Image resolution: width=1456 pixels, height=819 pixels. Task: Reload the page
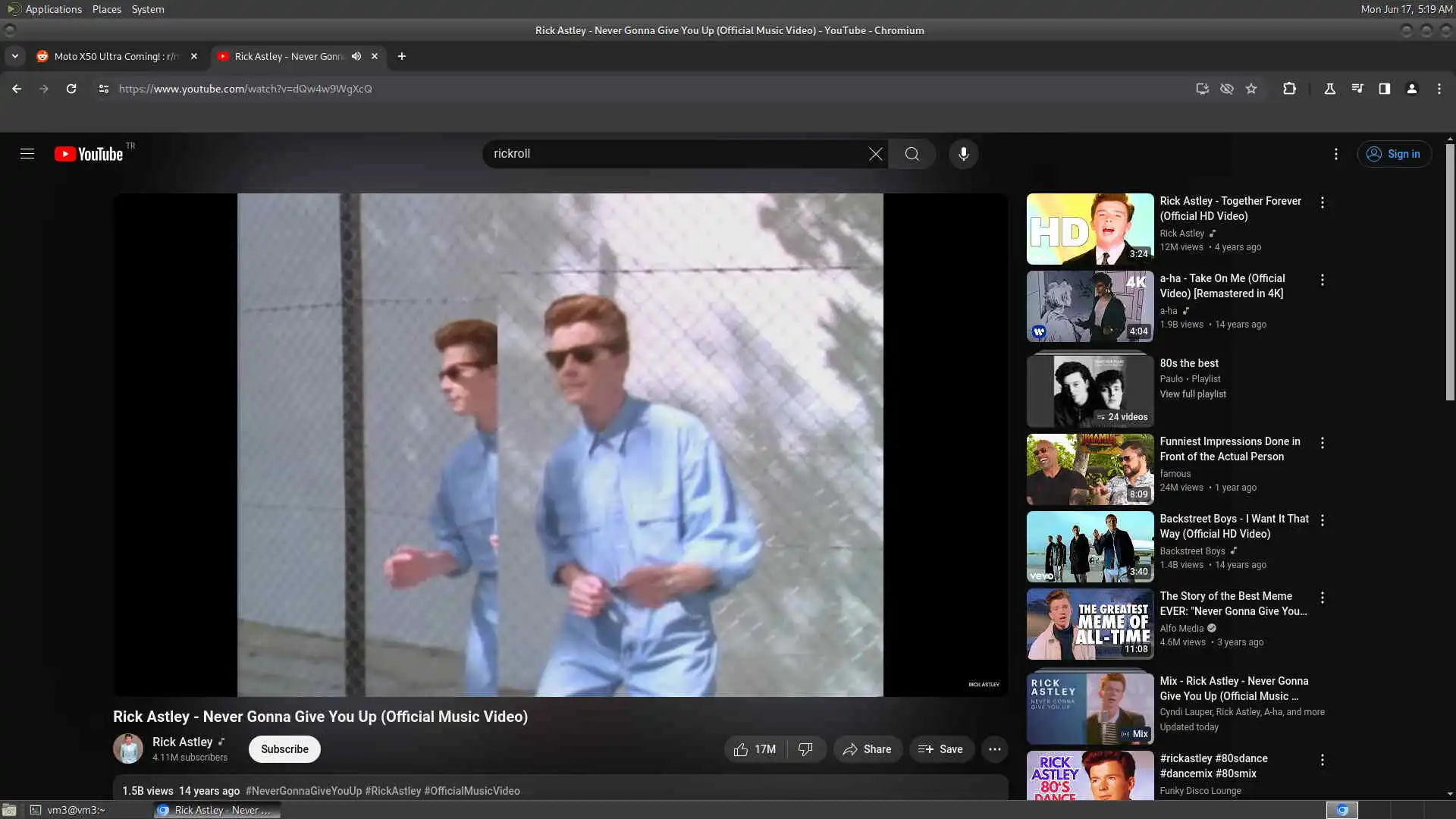click(71, 89)
